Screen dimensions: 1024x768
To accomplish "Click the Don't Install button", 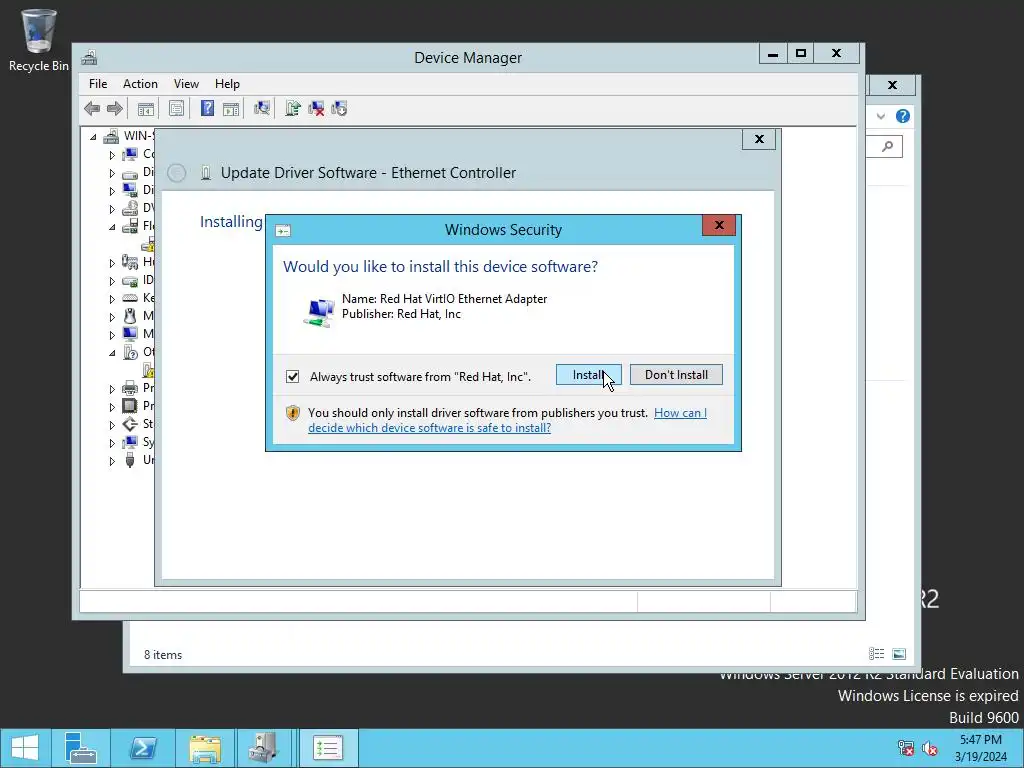I will coord(676,375).
